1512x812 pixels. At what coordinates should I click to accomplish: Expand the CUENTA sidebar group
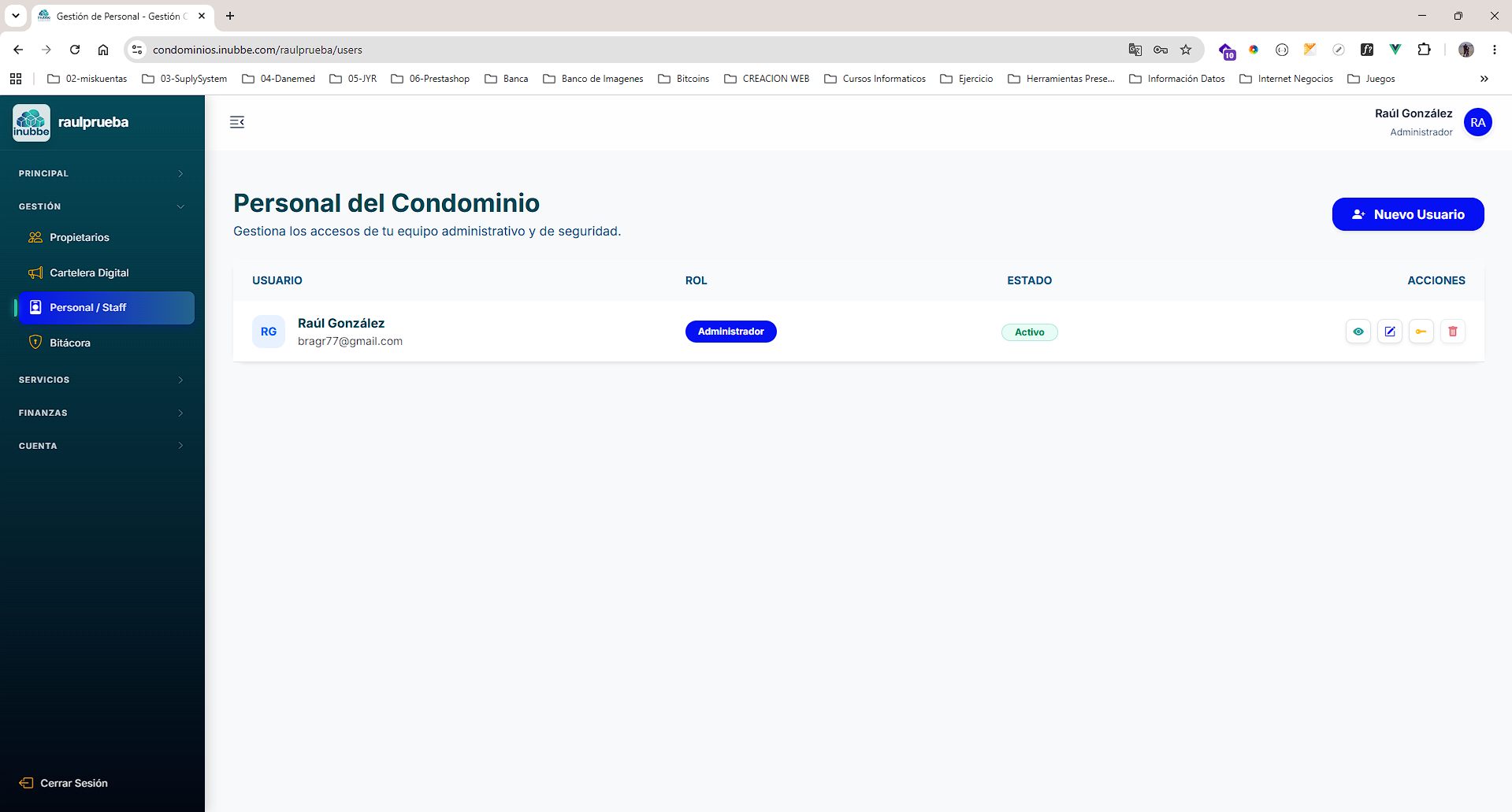tap(102, 446)
